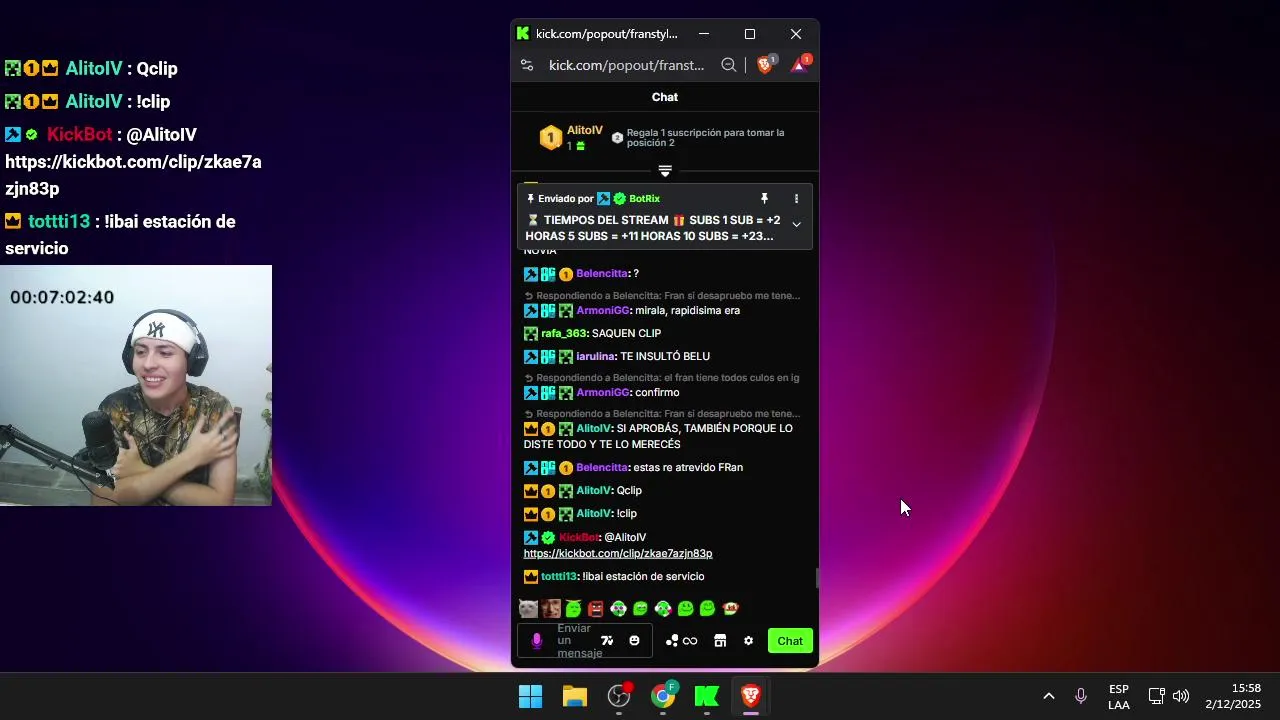Open Google Chrome from taskbar
1280x720 pixels.
[663, 696]
